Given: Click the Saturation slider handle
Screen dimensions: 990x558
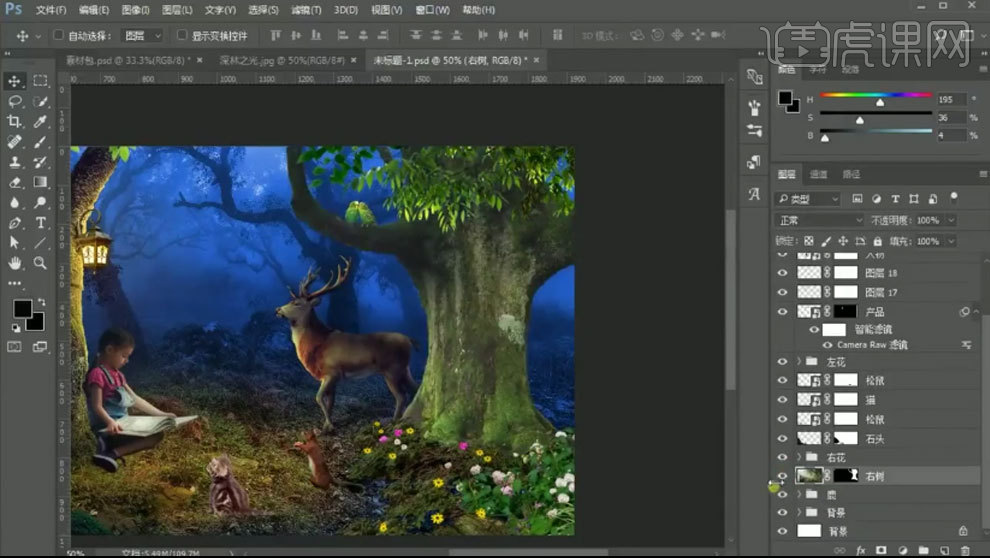Looking at the screenshot, I should tap(859, 120).
